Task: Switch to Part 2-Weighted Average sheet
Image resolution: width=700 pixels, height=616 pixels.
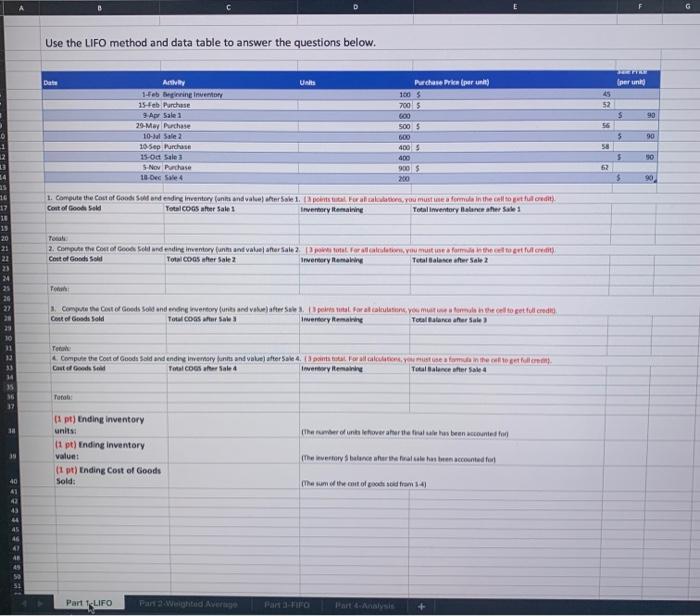Action: coord(188,604)
